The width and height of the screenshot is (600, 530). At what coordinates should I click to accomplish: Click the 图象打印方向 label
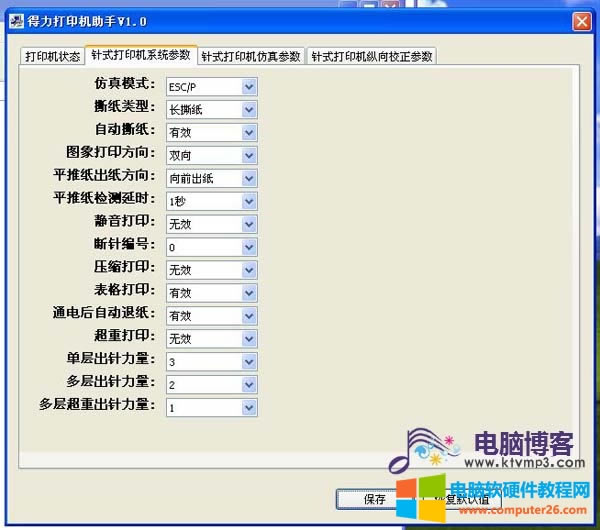coord(111,152)
